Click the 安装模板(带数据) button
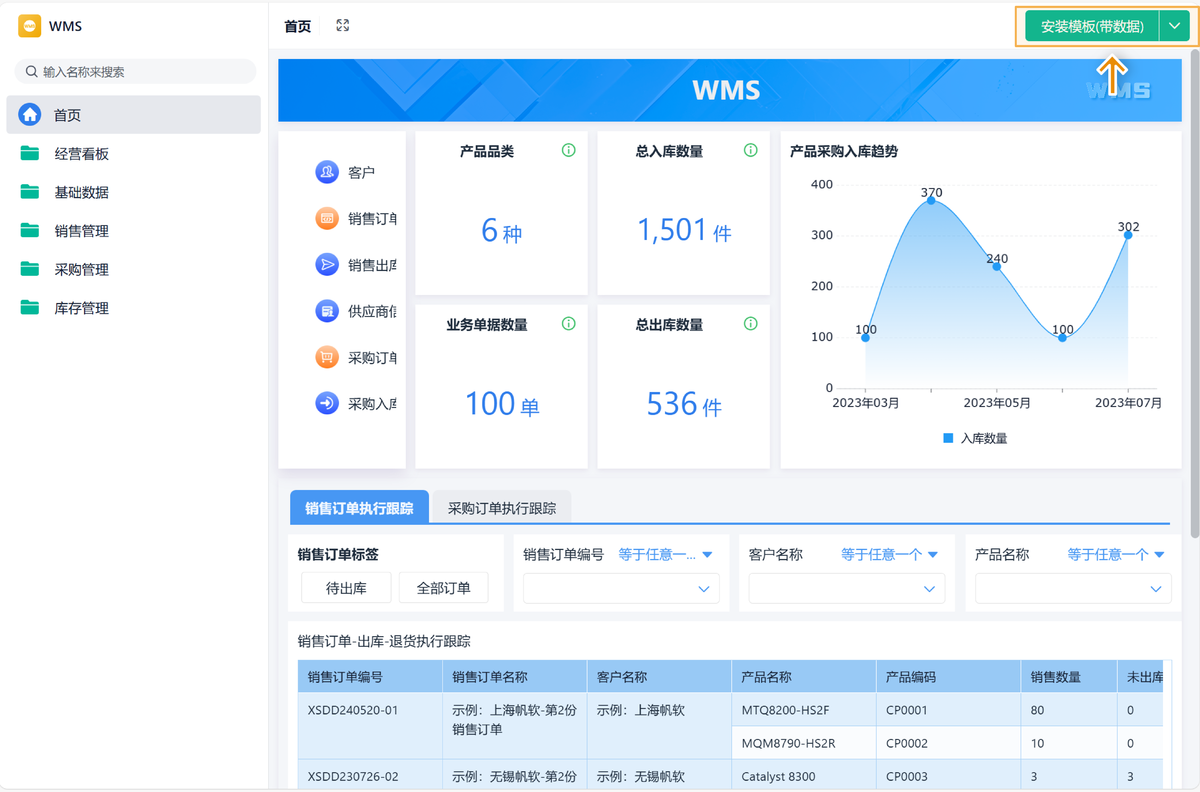Image resolution: width=1200 pixels, height=792 pixels. pyautogui.click(x=1089, y=25)
